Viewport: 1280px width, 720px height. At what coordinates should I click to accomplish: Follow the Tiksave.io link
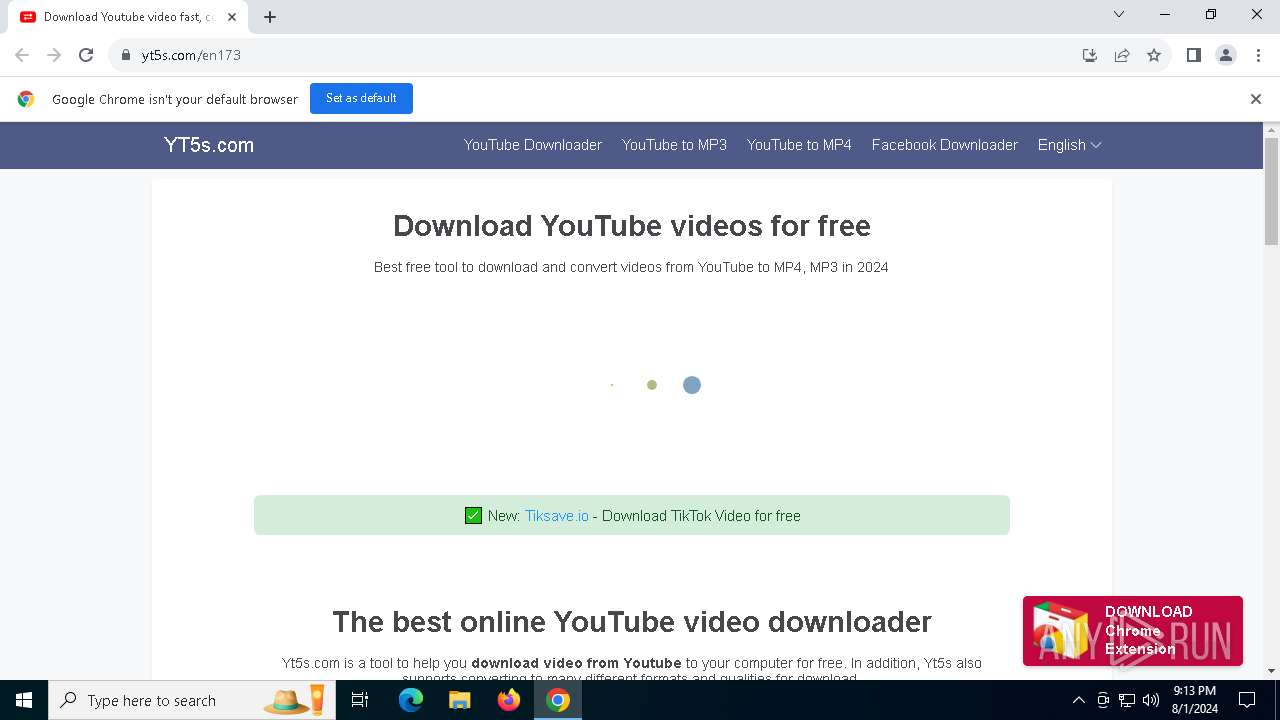click(557, 516)
